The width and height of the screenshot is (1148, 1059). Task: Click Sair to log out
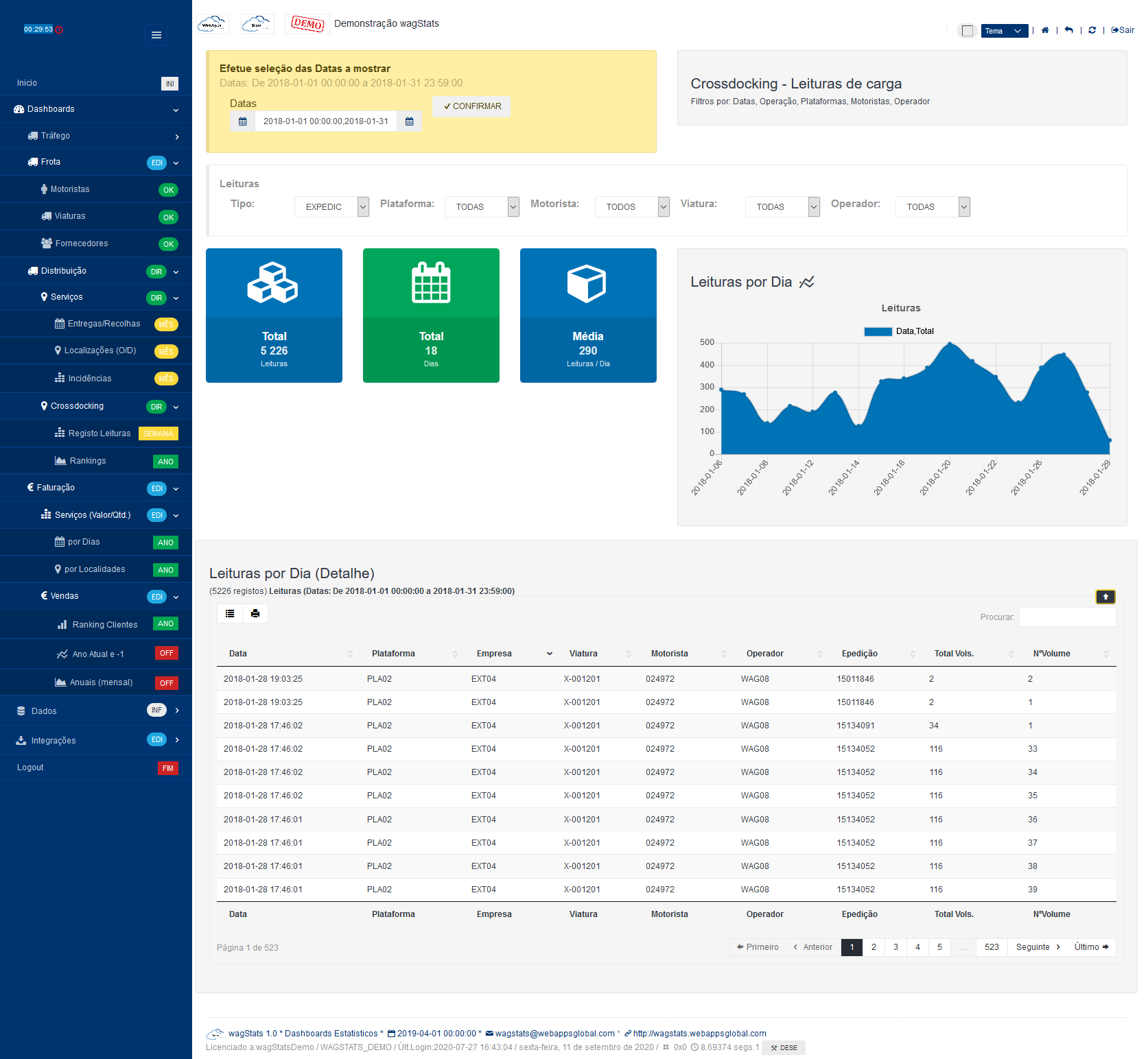pyautogui.click(x=1123, y=30)
